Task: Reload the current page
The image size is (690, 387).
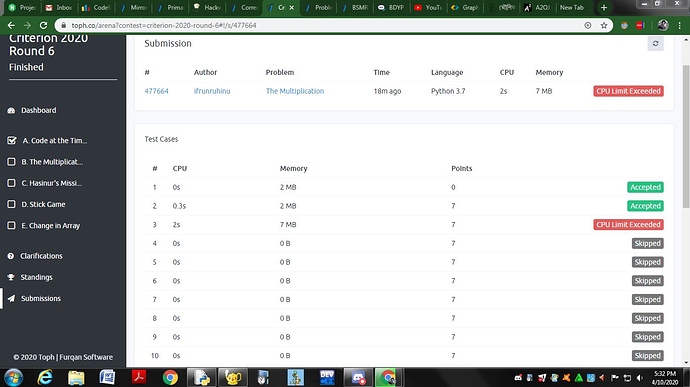Action: 43,26
